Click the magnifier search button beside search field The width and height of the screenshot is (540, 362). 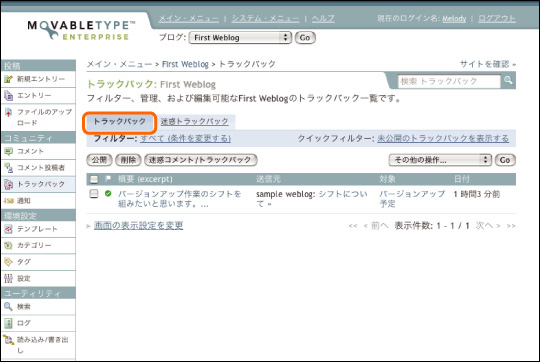[x=508, y=81]
